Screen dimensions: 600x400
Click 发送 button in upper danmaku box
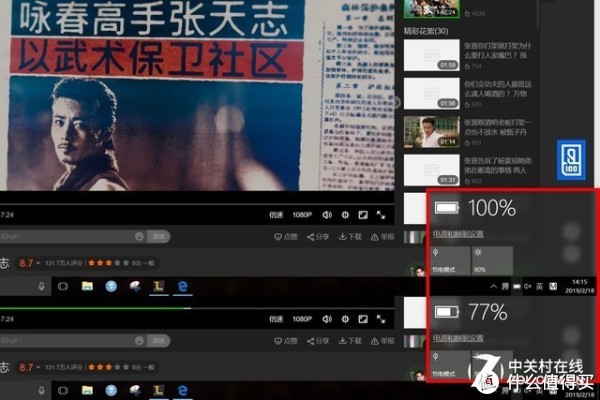point(158,237)
